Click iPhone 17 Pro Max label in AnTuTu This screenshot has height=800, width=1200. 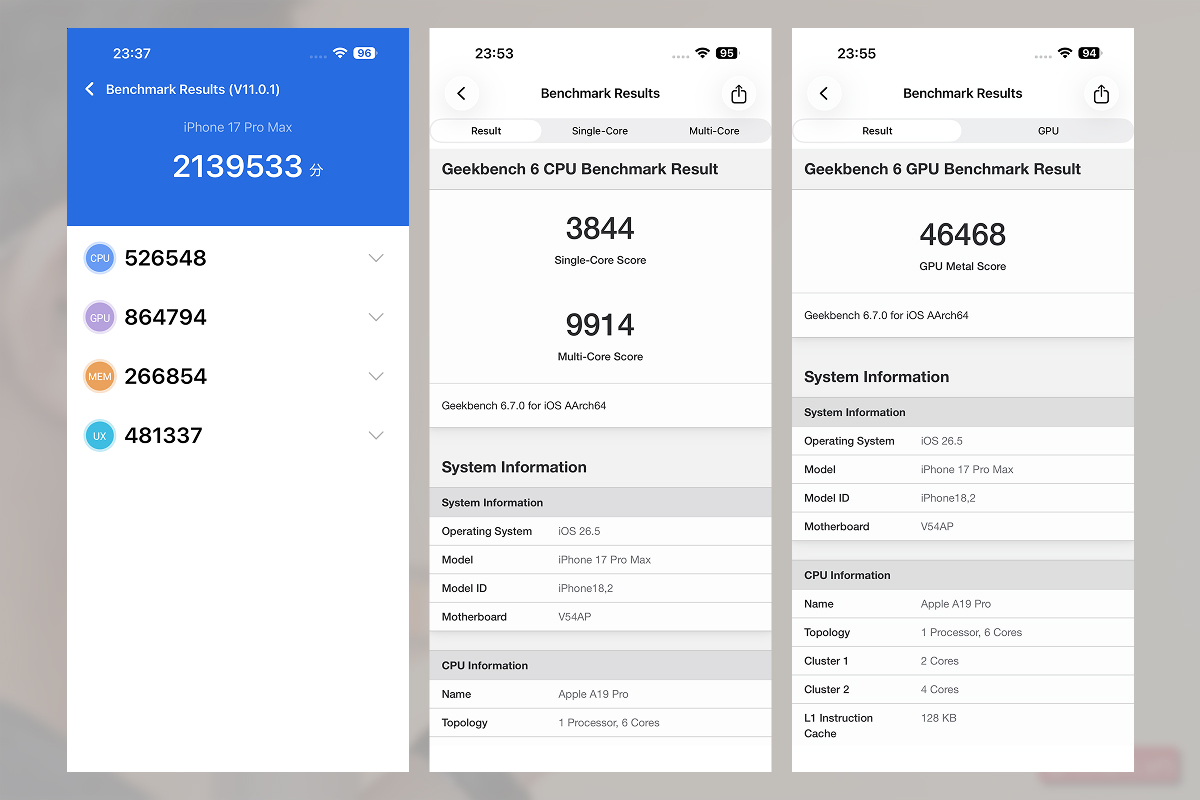238,127
